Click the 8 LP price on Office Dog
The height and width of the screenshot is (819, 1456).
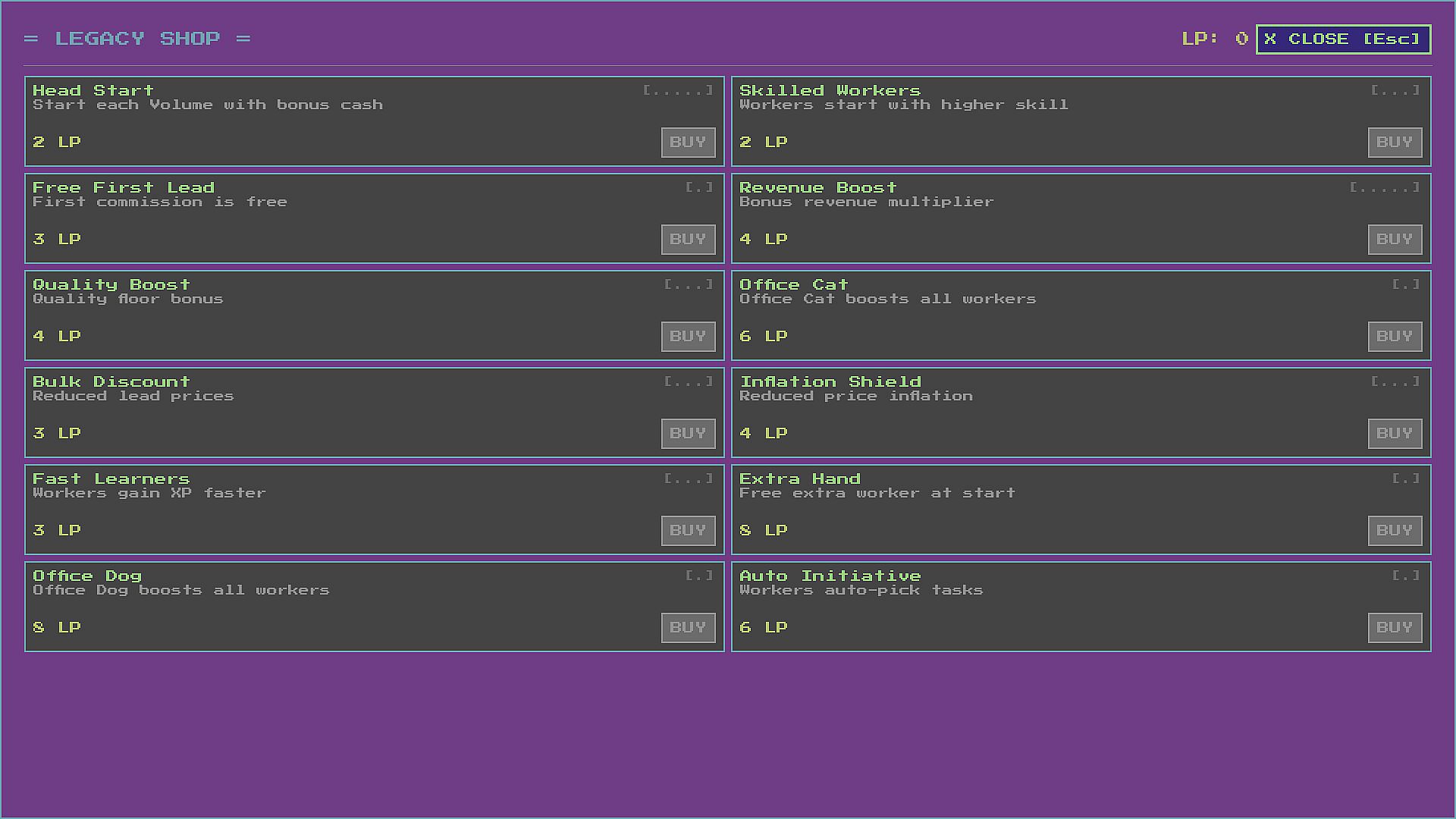click(57, 627)
